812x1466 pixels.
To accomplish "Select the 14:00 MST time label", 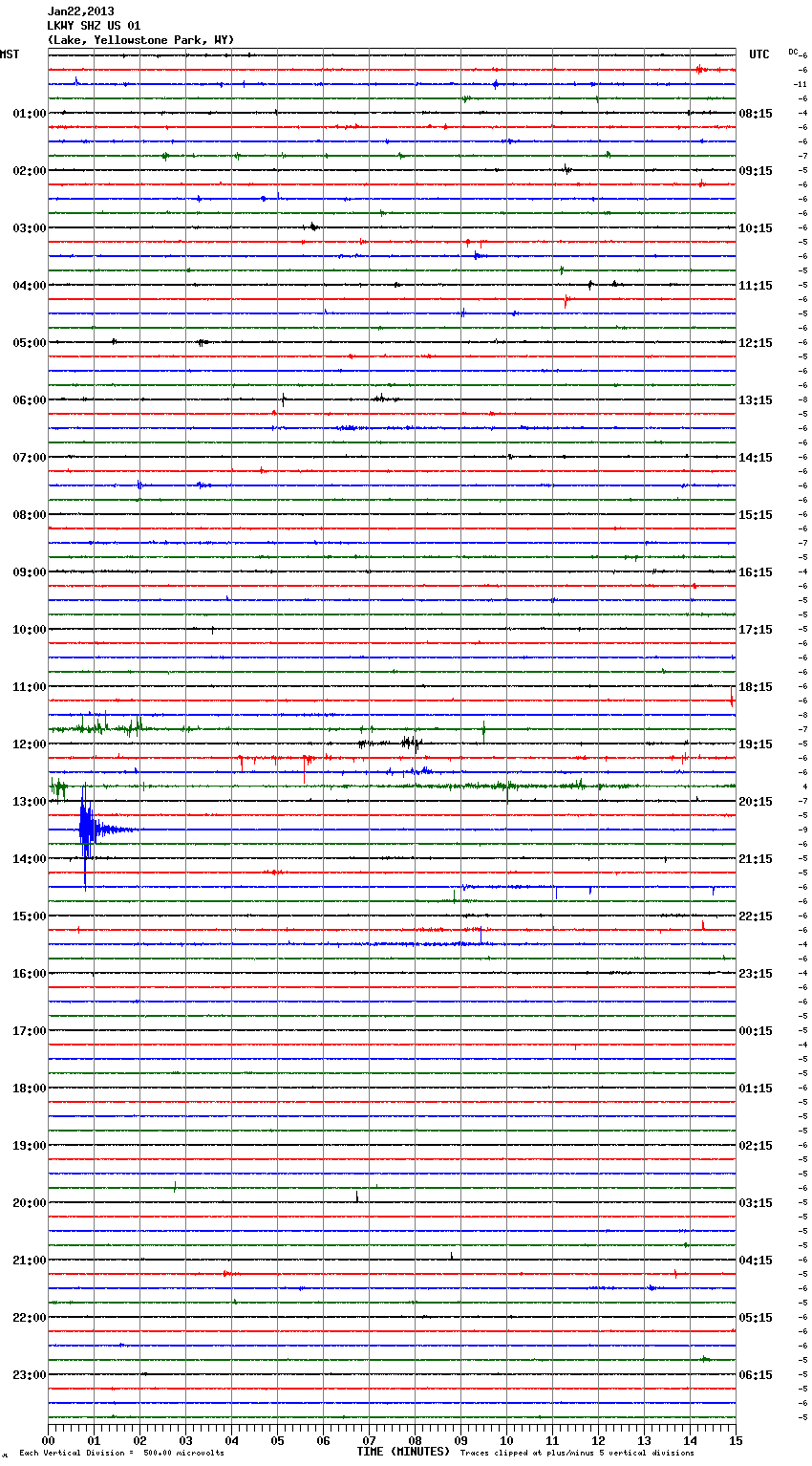I will (x=30, y=859).
